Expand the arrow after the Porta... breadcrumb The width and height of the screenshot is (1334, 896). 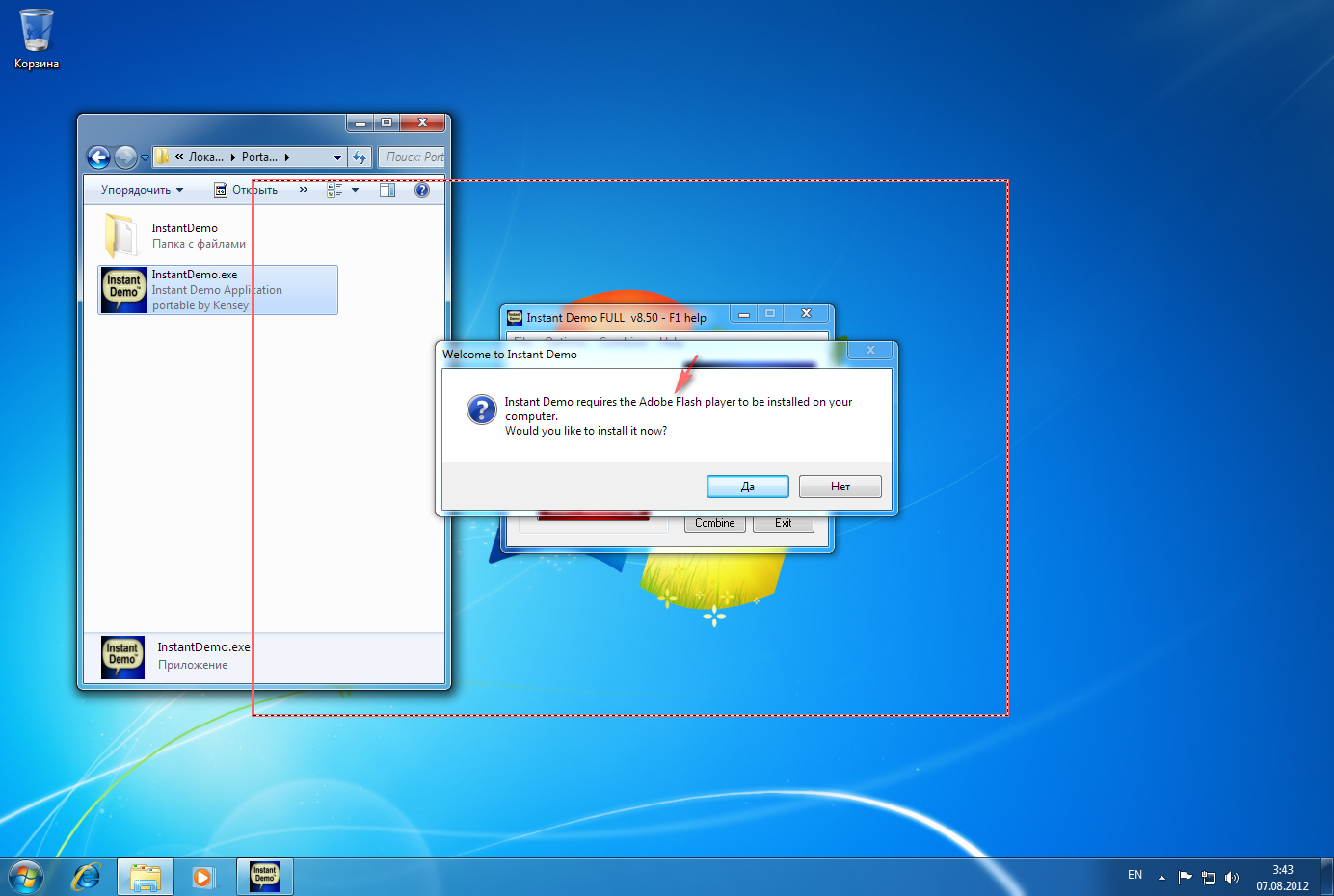[x=286, y=157]
